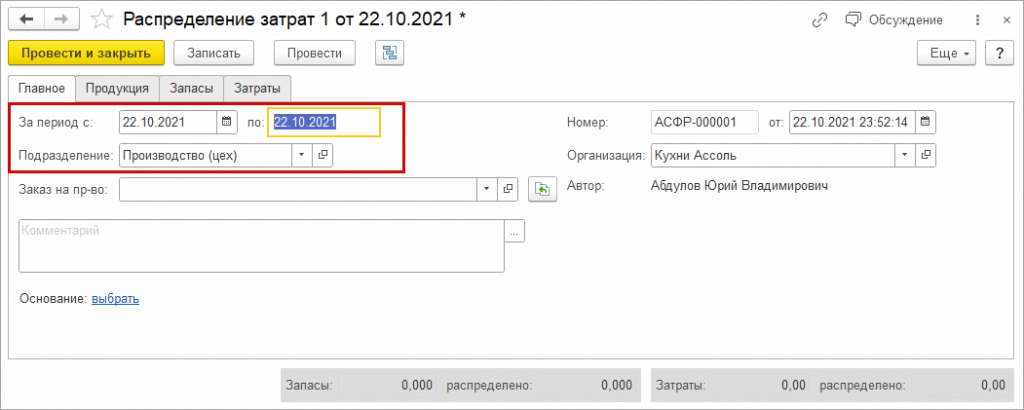Open calendar for the document date field
Viewport: 1024px width, 410px height.
(x=926, y=122)
